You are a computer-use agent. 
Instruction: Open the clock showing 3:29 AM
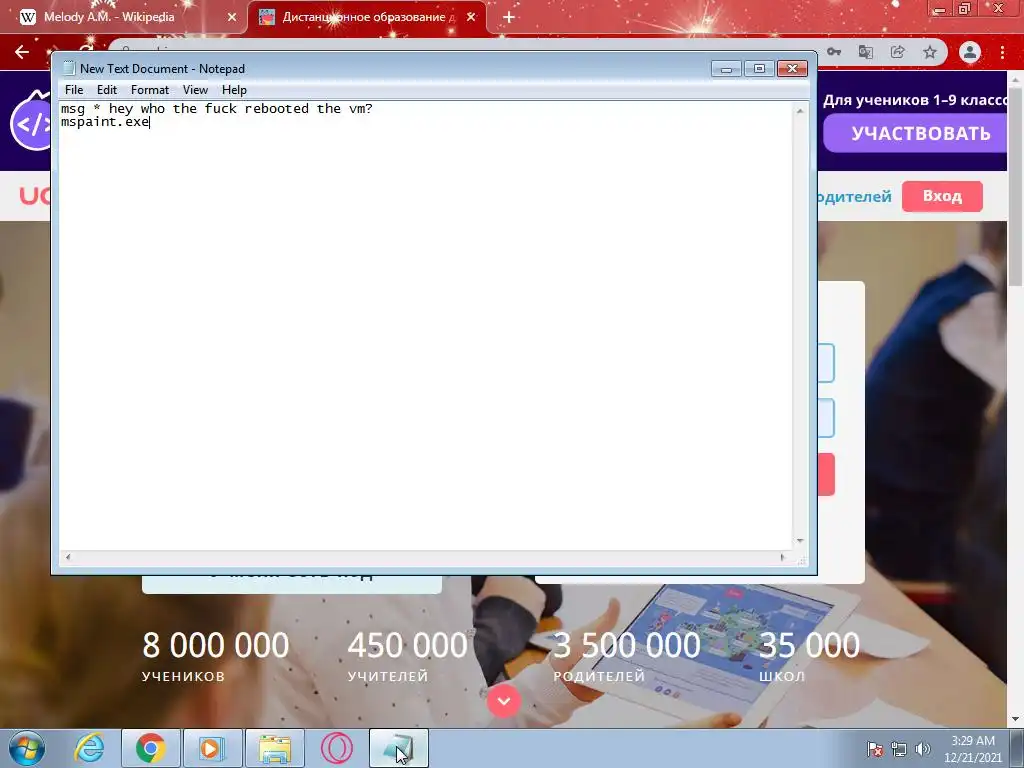pos(972,749)
